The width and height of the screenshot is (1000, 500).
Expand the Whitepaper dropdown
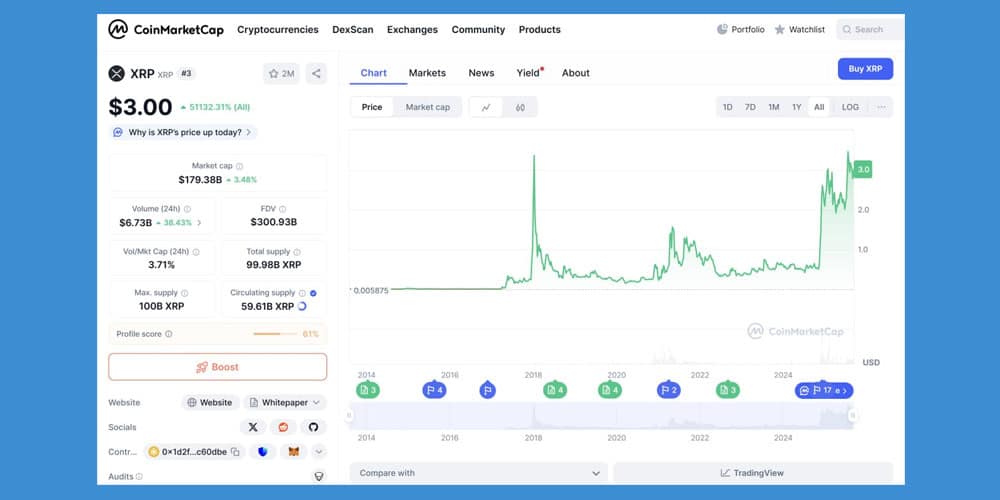(x=286, y=402)
